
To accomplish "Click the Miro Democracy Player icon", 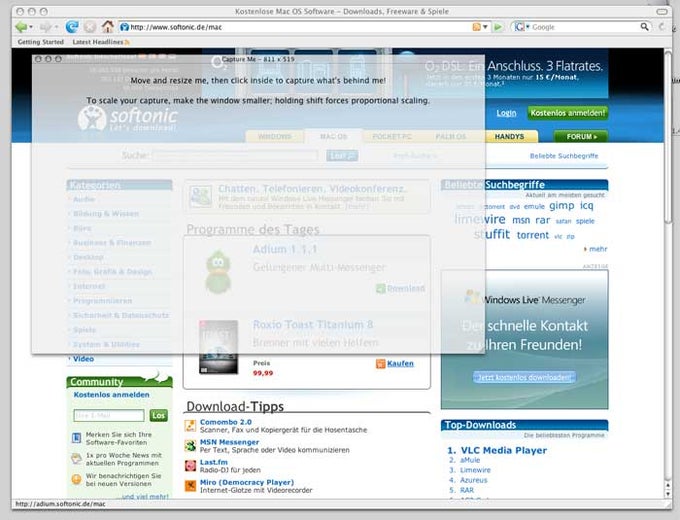I will click(x=190, y=485).
